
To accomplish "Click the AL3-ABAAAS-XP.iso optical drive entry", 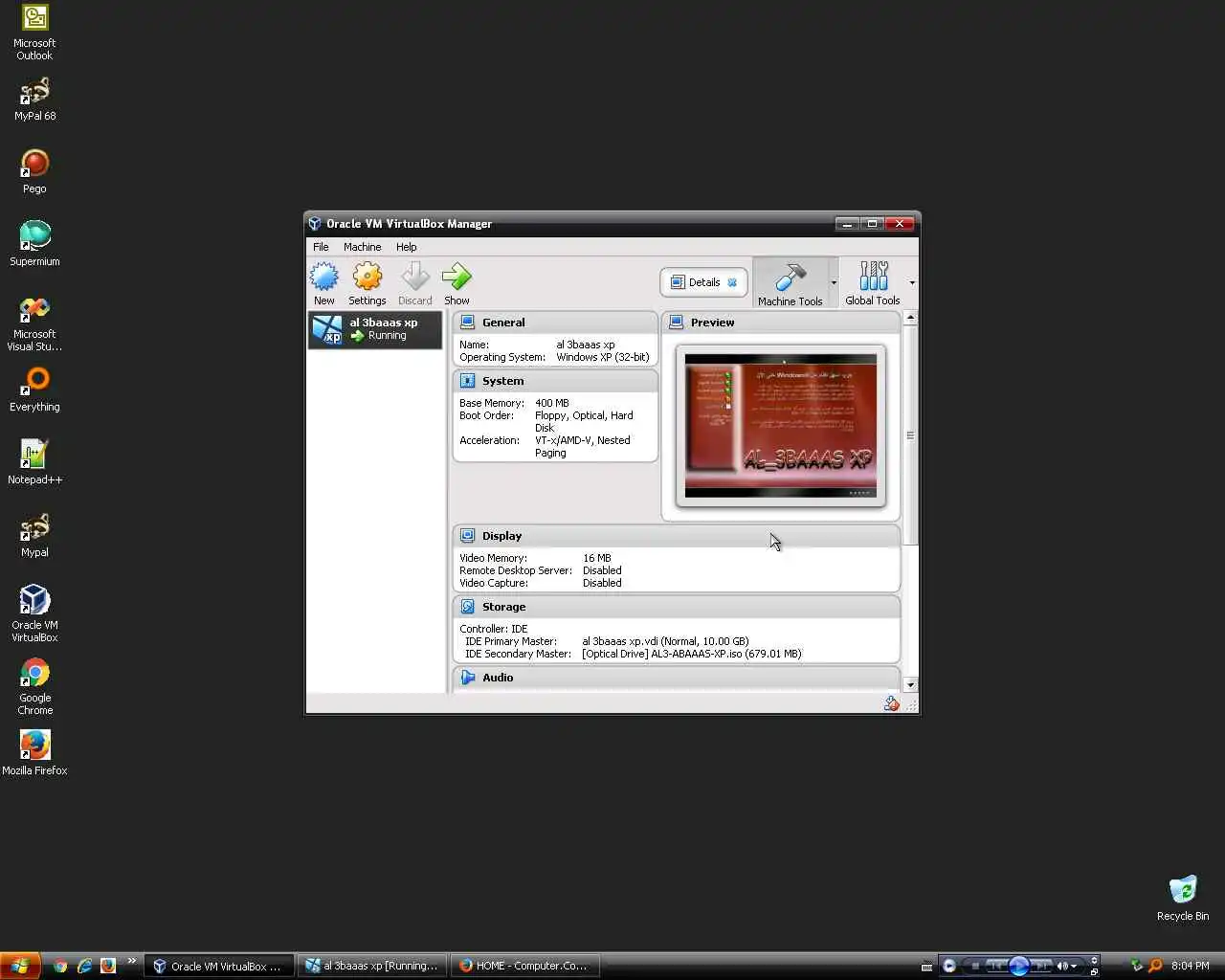I will point(692,654).
